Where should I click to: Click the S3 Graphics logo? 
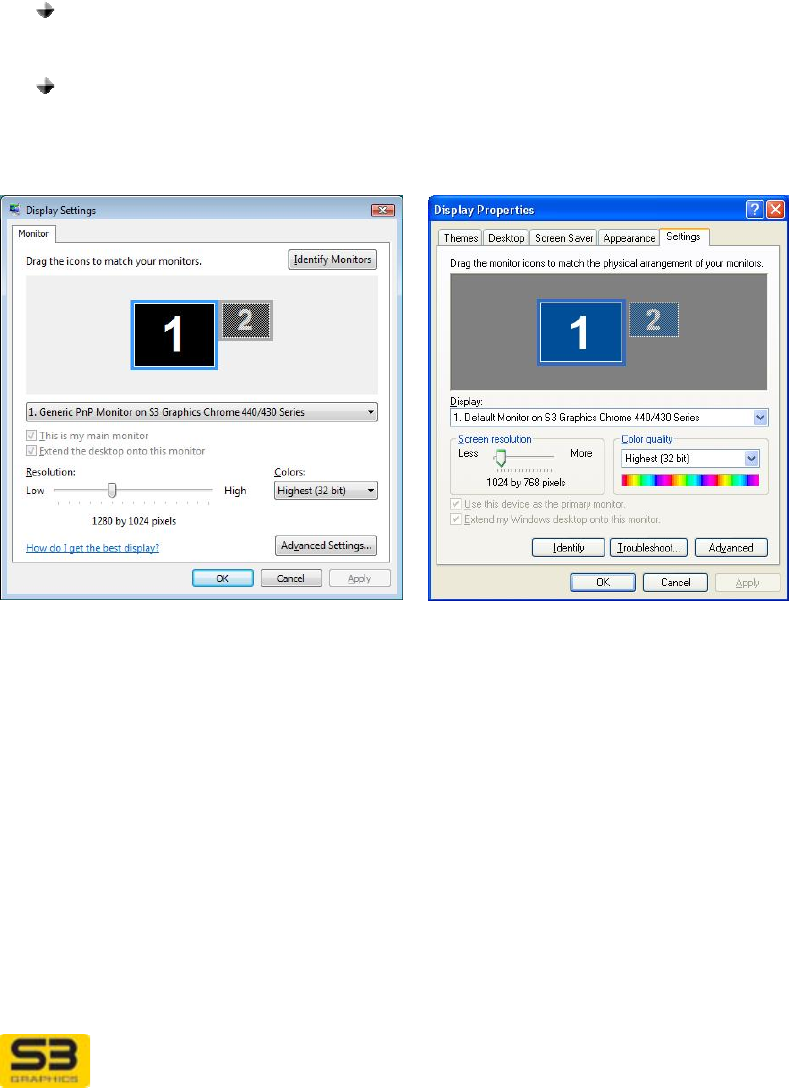tap(45, 1060)
